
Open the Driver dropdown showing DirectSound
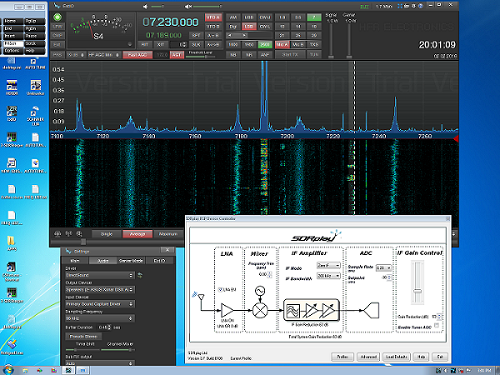point(100,275)
